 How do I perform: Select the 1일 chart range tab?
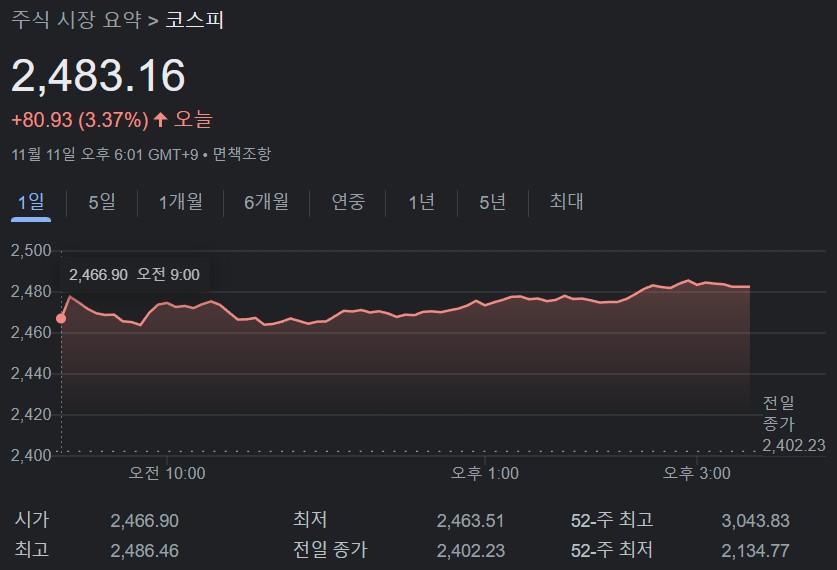point(31,202)
